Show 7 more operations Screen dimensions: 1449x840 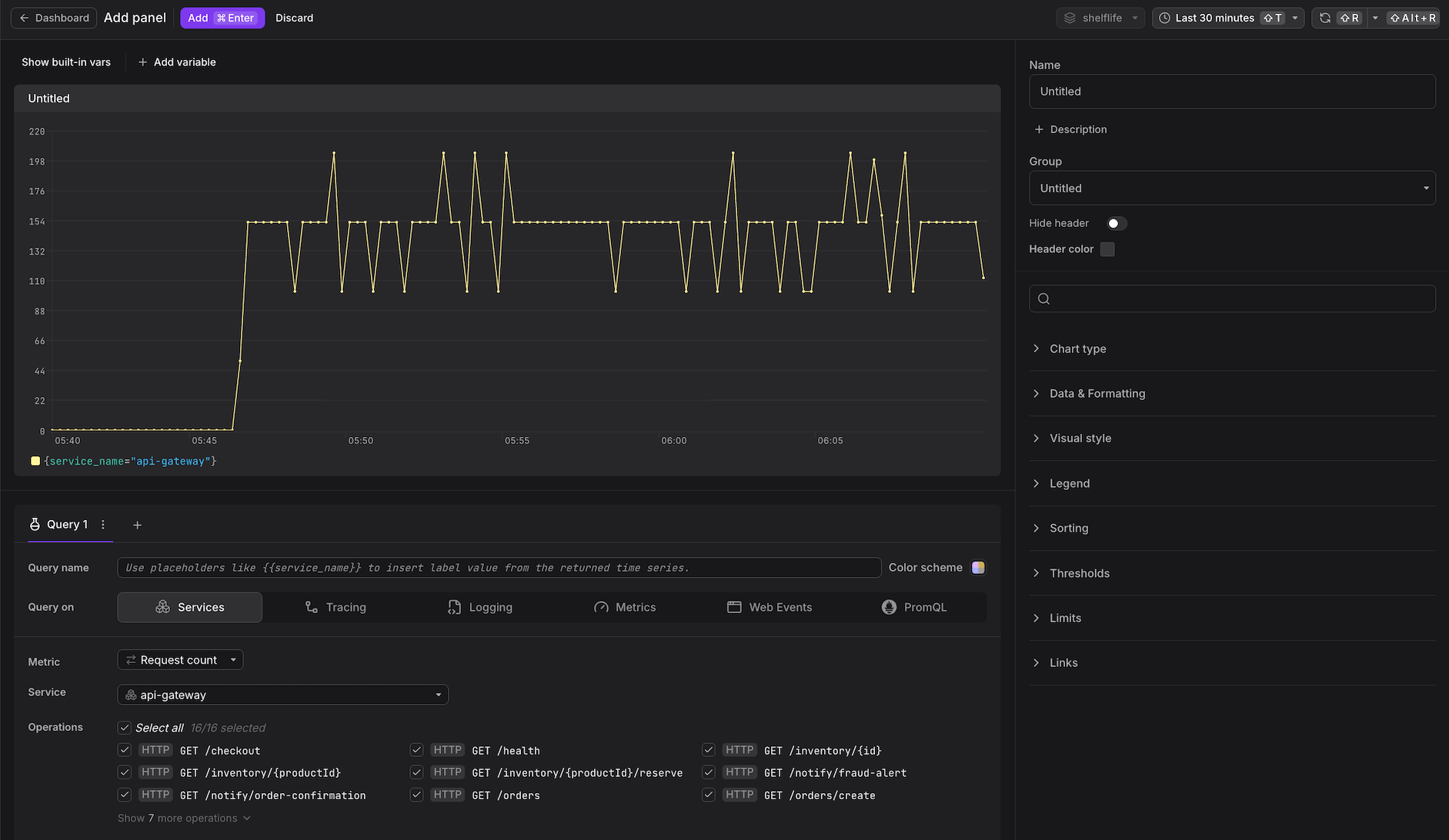point(184,818)
